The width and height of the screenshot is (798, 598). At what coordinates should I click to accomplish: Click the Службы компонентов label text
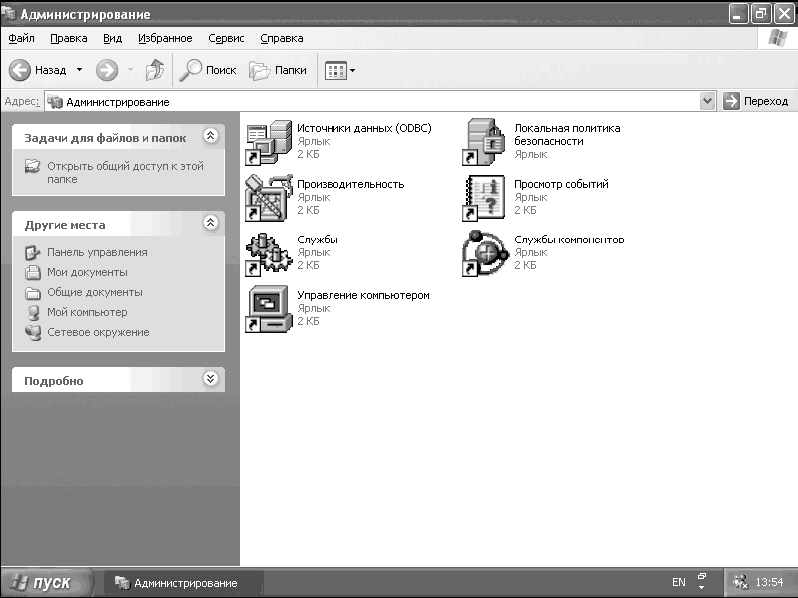point(569,239)
